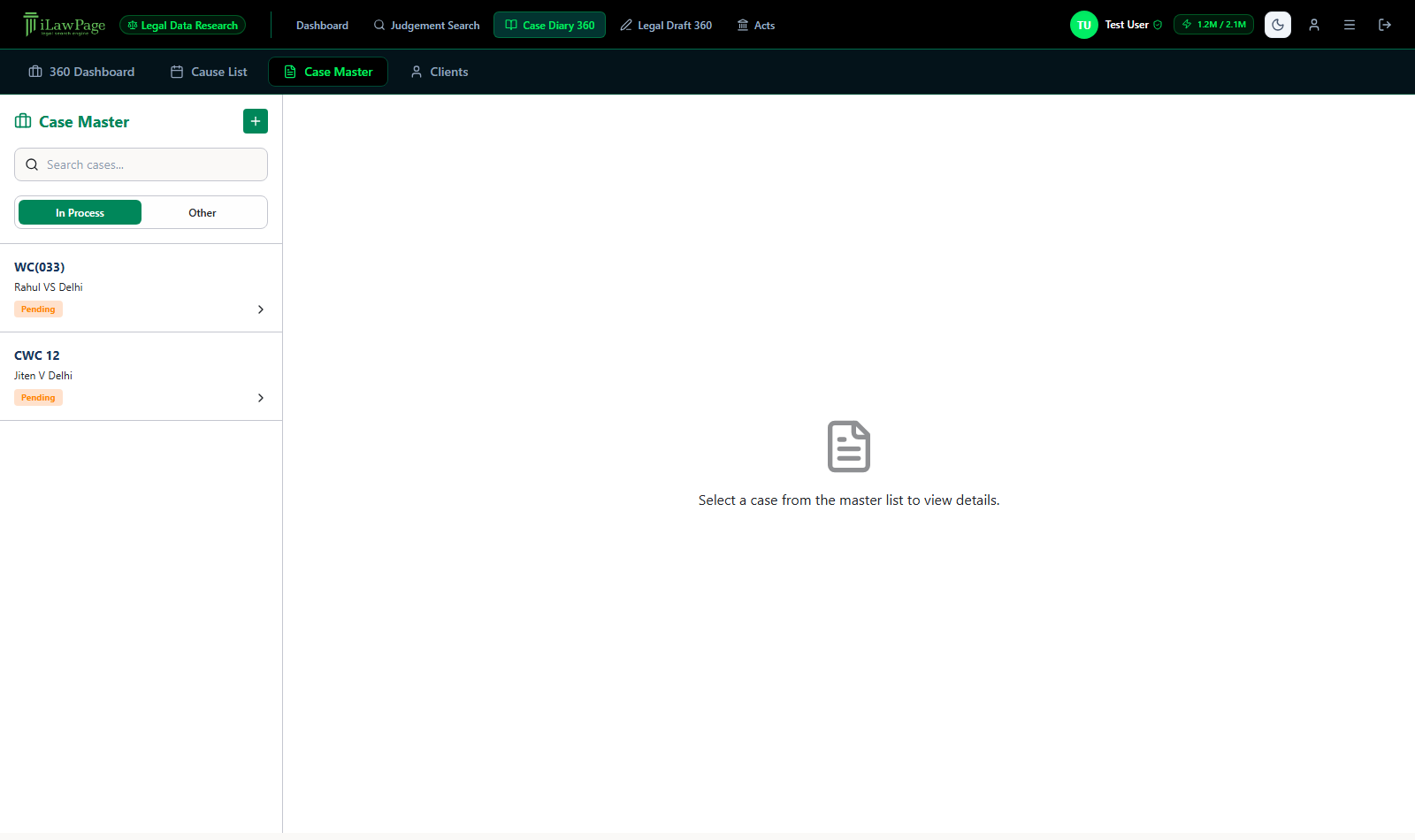Click Rahul VS Delhi text
Image resolution: width=1415 pixels, height=840 pixels.
pyautogui.click(x=49, y=287)
